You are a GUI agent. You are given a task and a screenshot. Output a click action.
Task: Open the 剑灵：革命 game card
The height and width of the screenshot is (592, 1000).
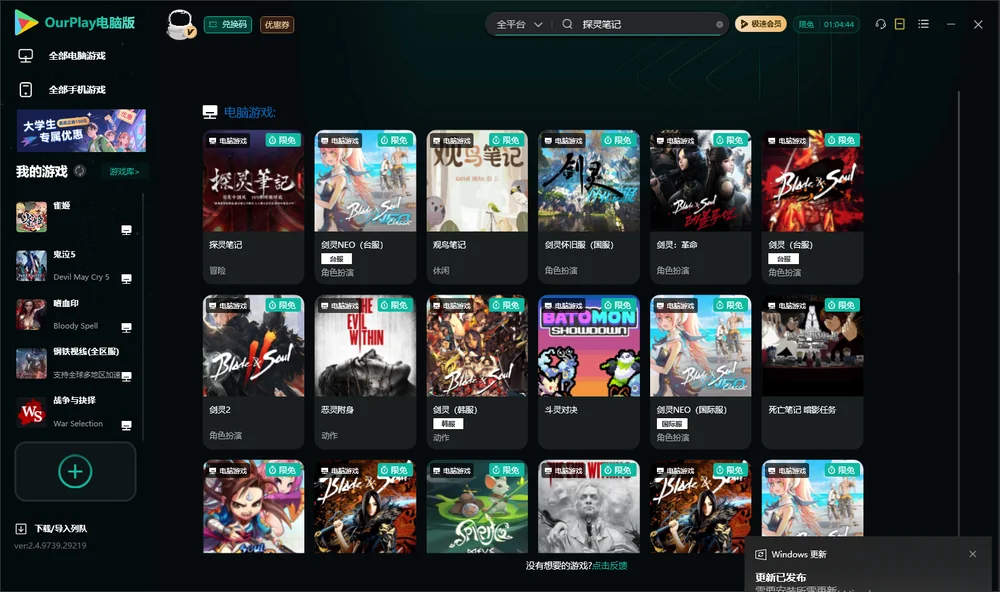click(x=700, y=207)
